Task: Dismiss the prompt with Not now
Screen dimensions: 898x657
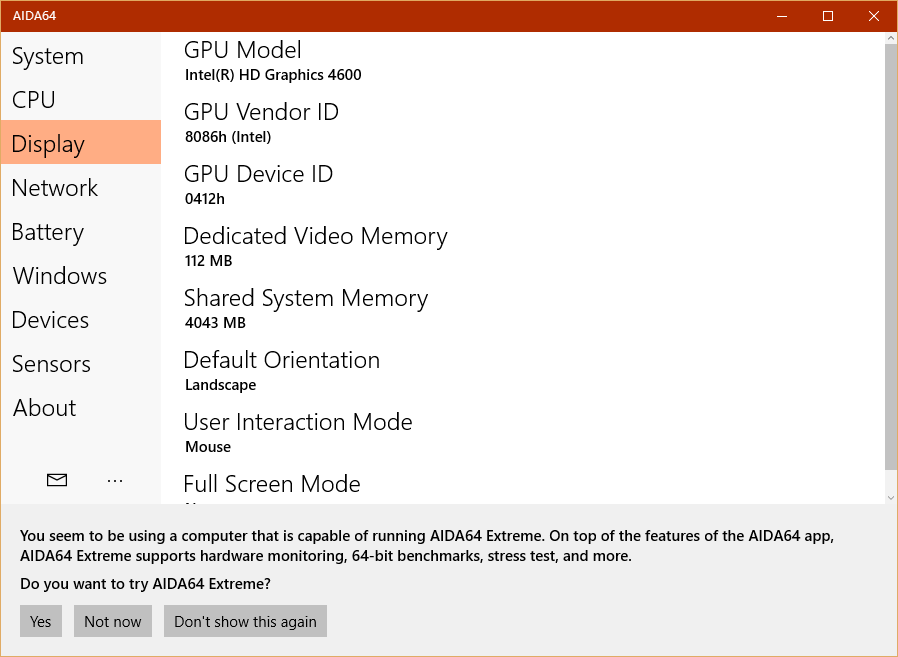Action: 113,621
